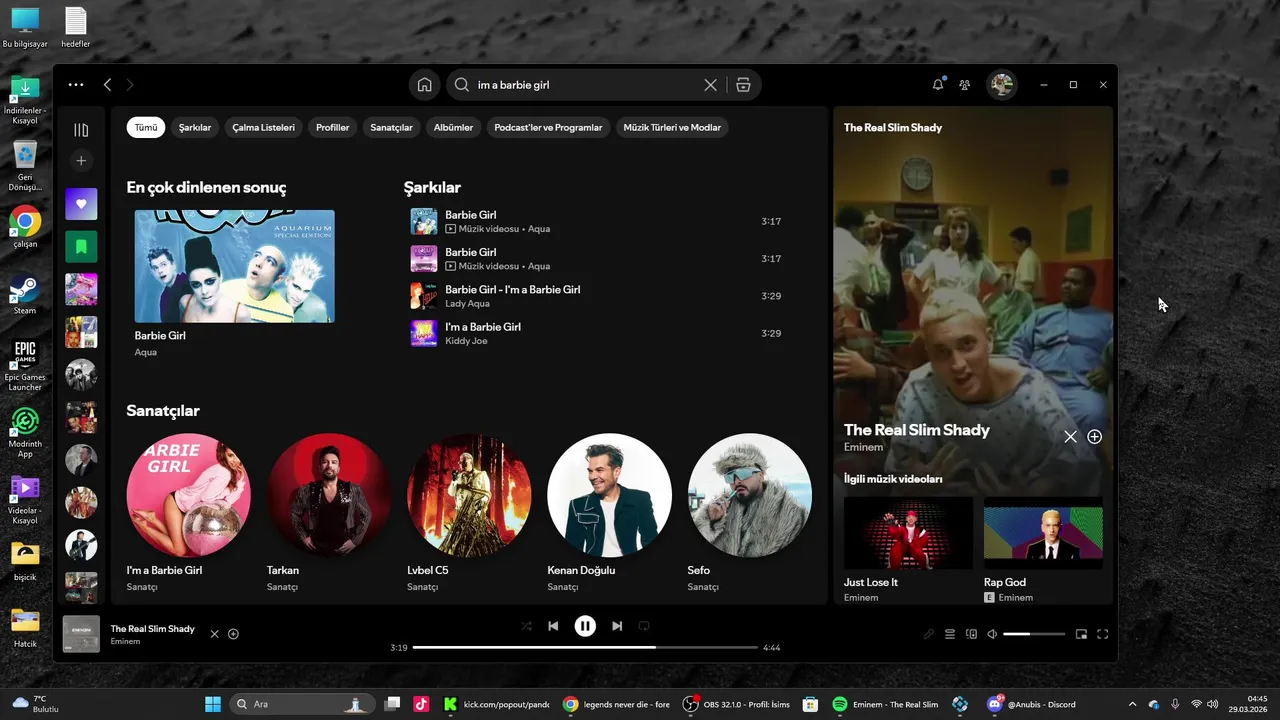
Task: Open the Lady Aqua artist link
Action: (x=467, y=304)
